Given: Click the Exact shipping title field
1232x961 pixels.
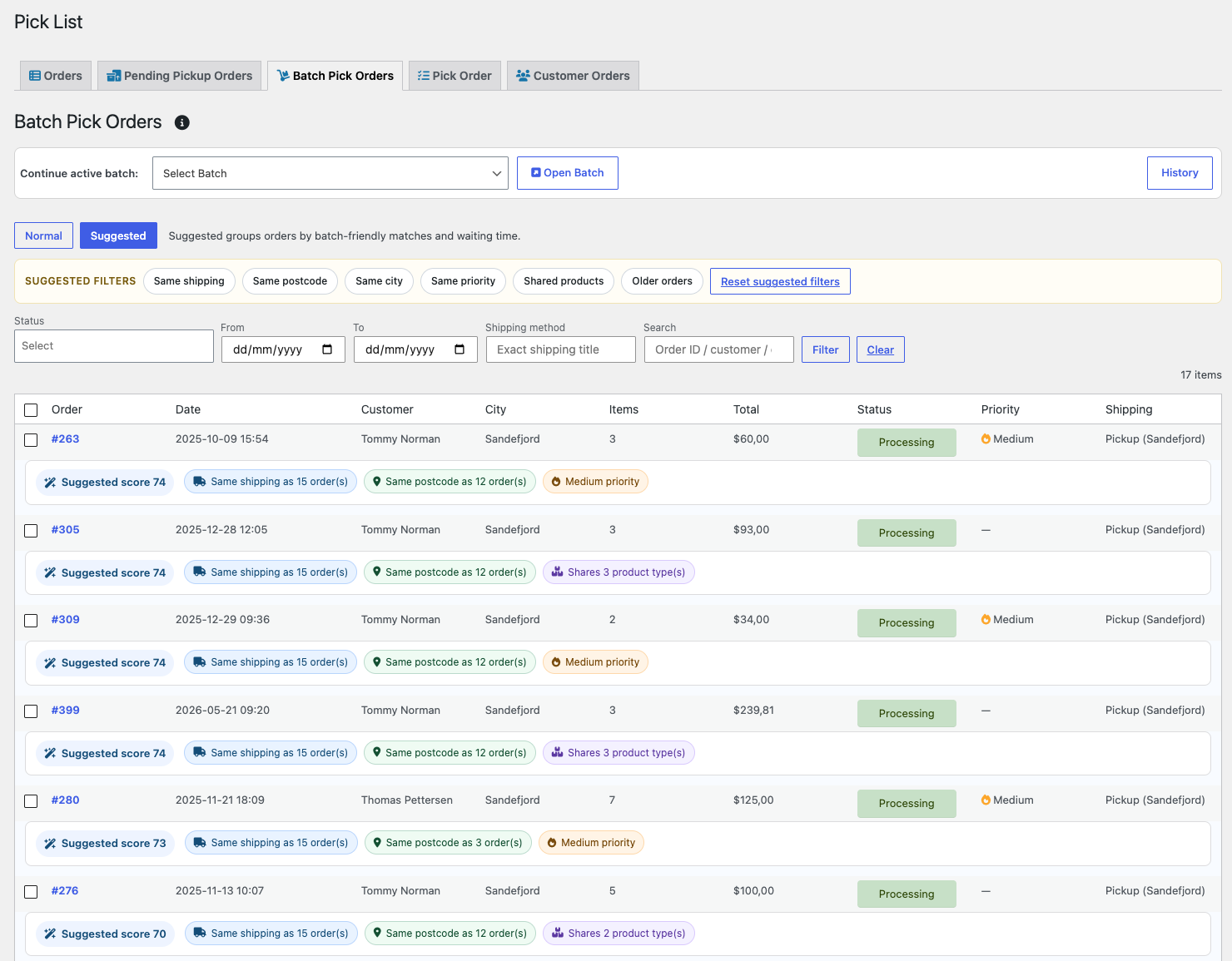Looking at the screenshot, I should click(561, 349).
